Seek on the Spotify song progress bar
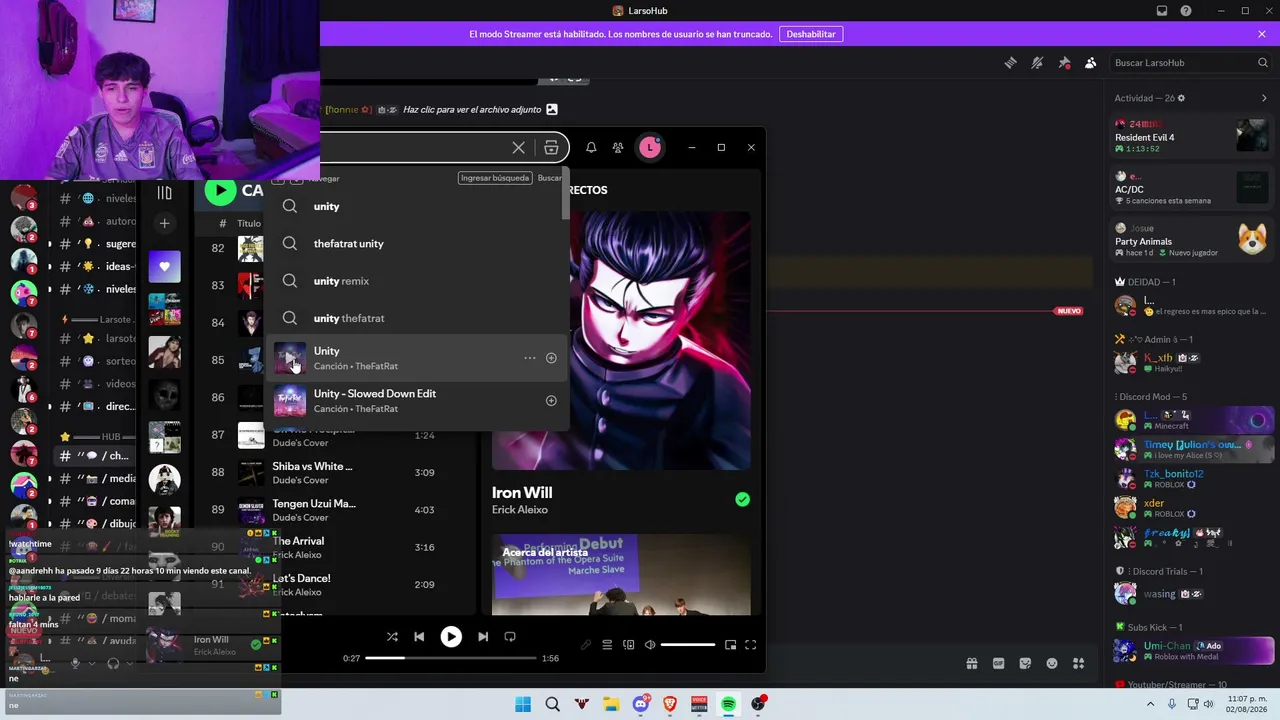 click(x=451, y=658)
